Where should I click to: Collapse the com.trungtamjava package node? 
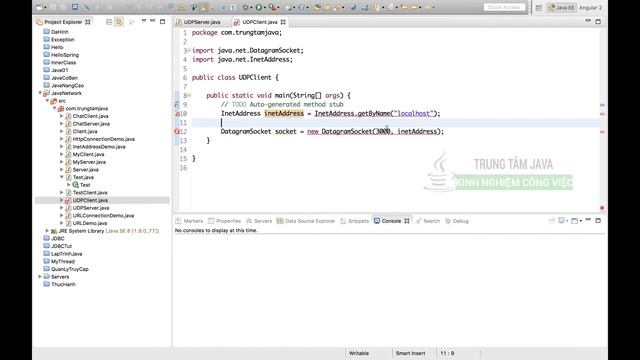click(x=54, y=109)
